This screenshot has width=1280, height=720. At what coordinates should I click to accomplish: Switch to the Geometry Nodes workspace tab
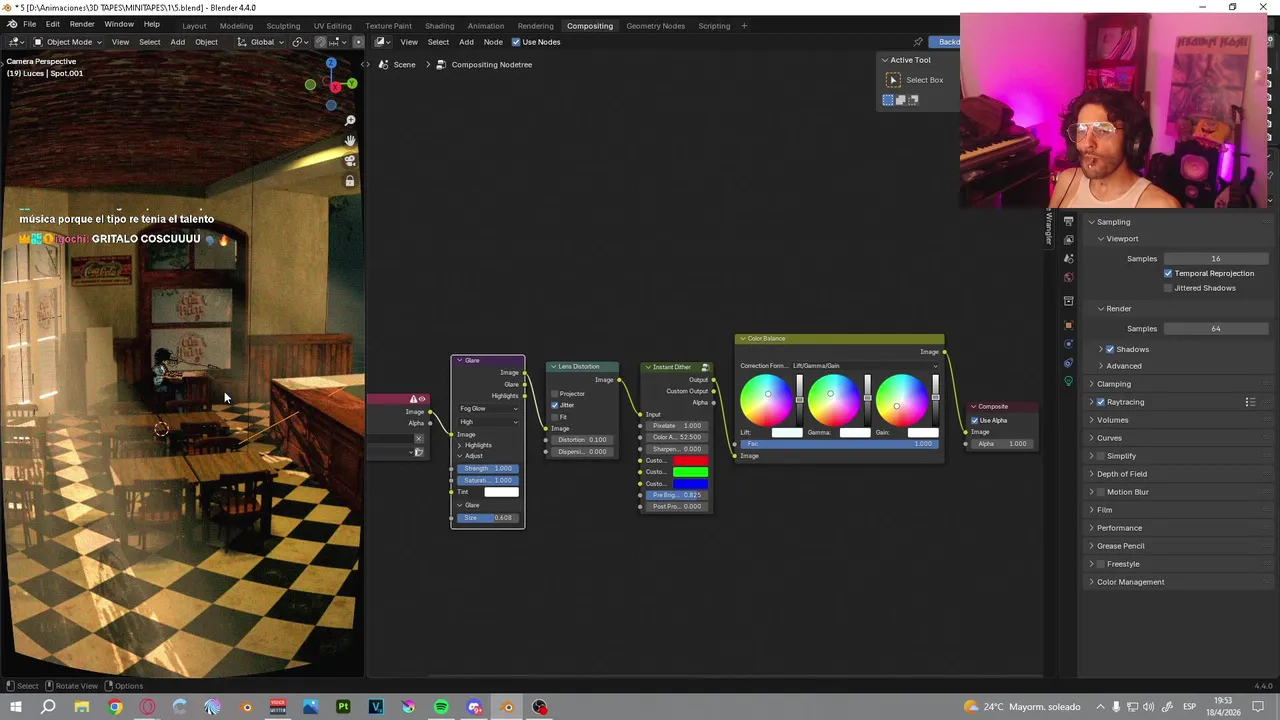coord(655,26)
